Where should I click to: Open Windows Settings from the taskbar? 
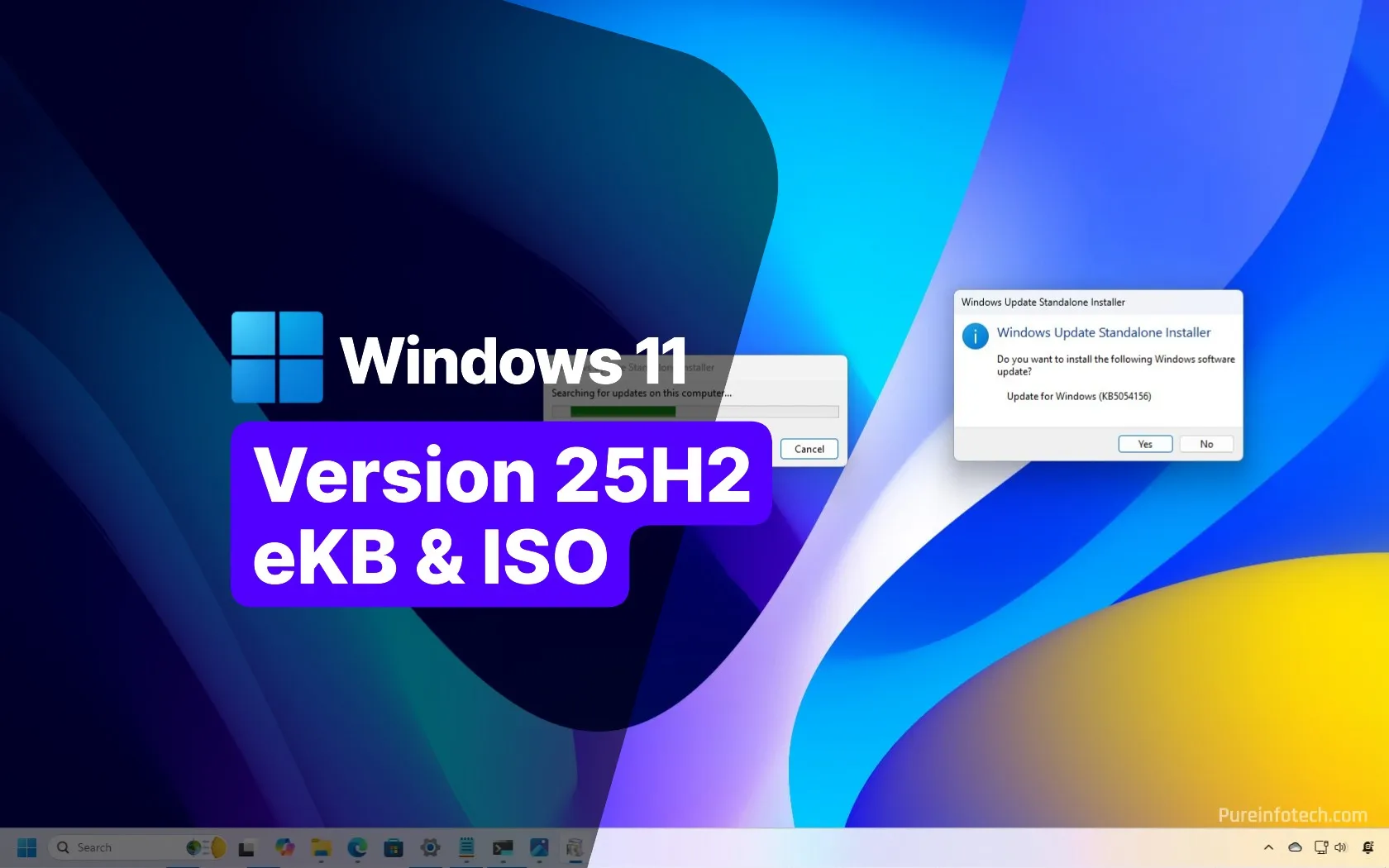(x=429, y=847)
